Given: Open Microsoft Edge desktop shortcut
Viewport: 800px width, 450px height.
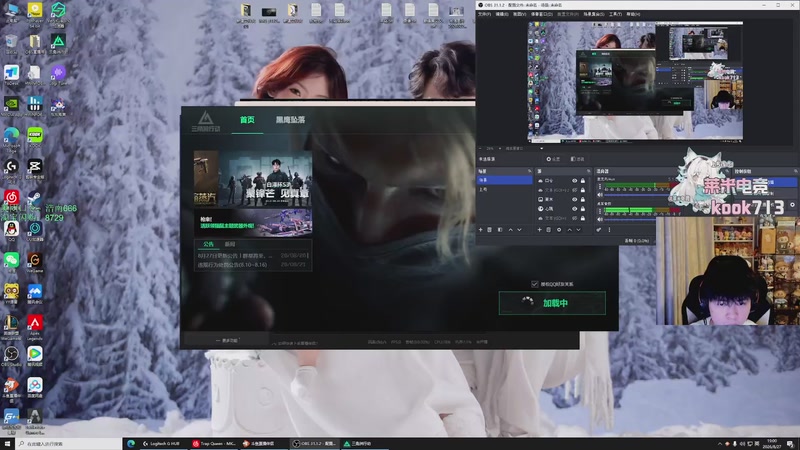Looking at the screenshot, I should (x=11, y=139).
